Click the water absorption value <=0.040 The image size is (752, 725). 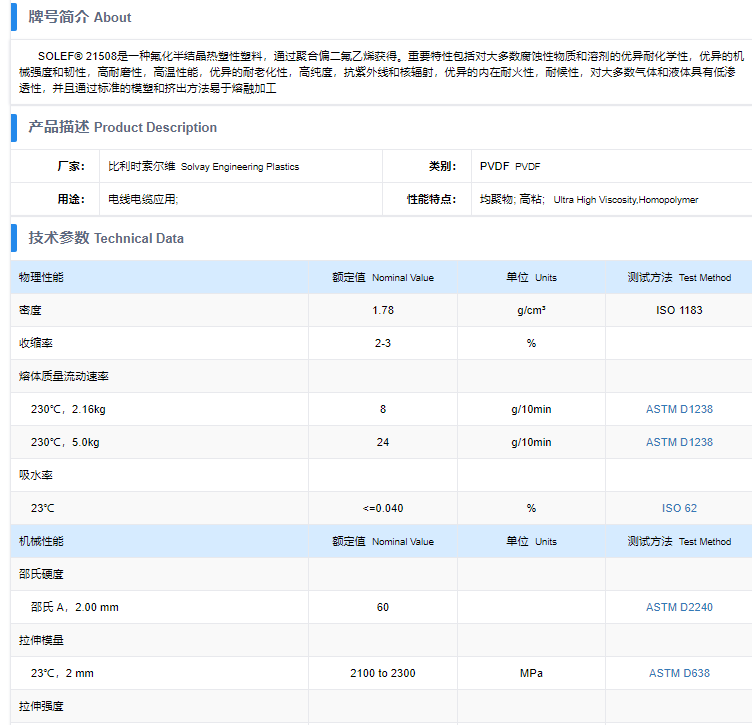383,508
